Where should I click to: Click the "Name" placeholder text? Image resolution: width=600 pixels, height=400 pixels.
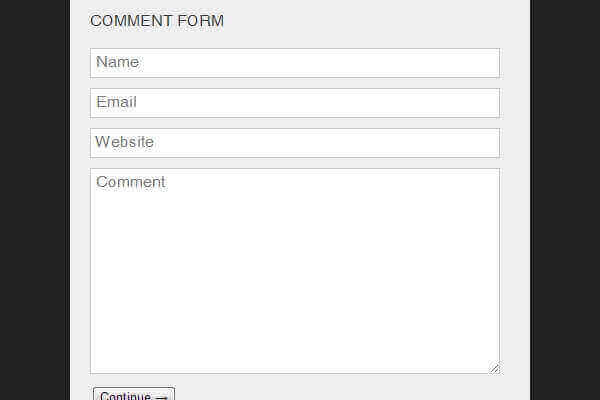tap(118, 62)
